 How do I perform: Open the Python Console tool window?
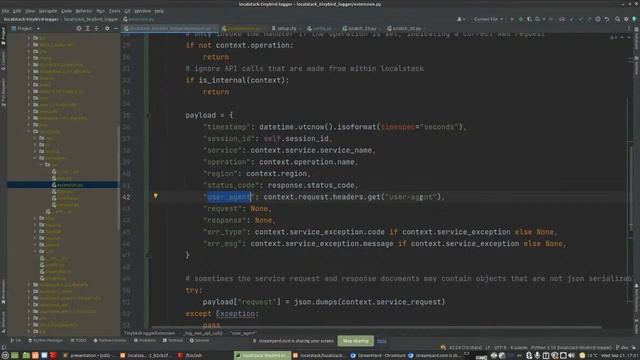(x=110, y=340)
